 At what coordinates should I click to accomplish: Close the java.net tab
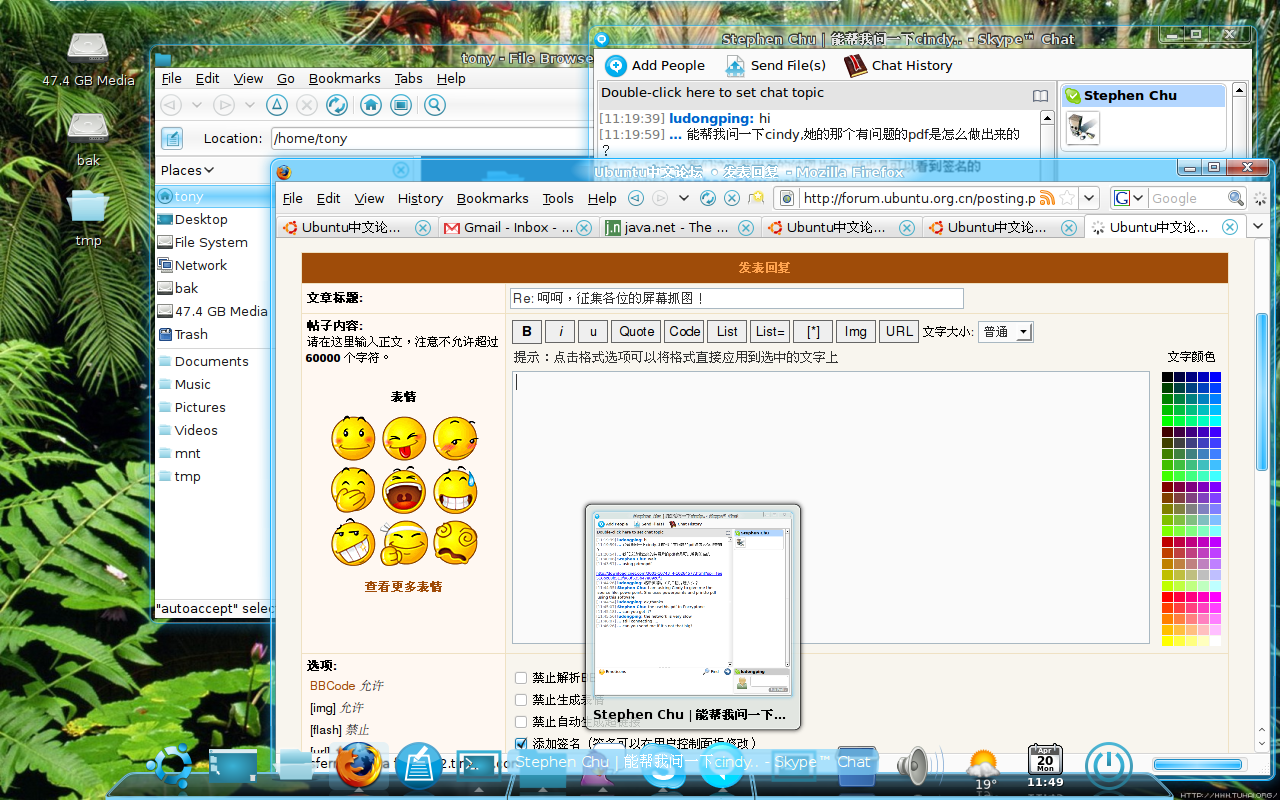pos(745,227)
